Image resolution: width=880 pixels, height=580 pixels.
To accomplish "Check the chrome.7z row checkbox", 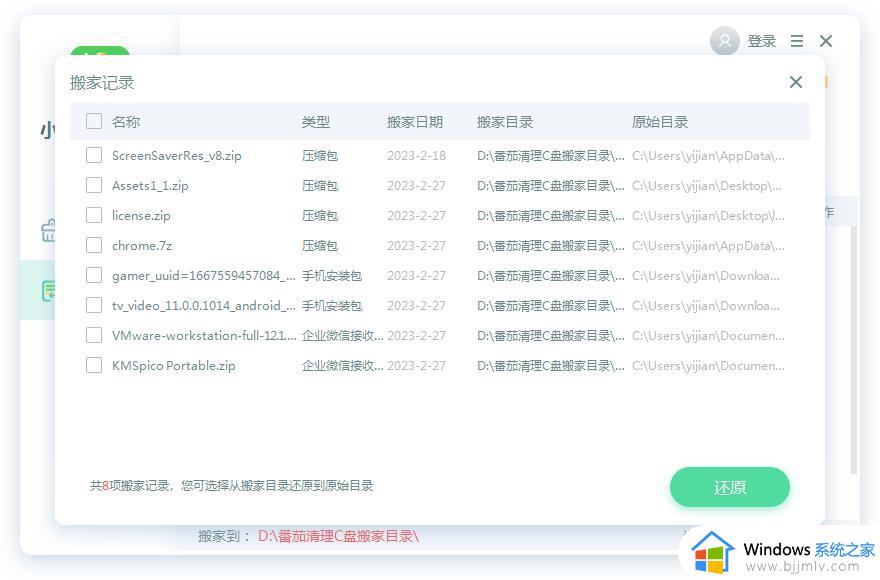I will (94, 245).
